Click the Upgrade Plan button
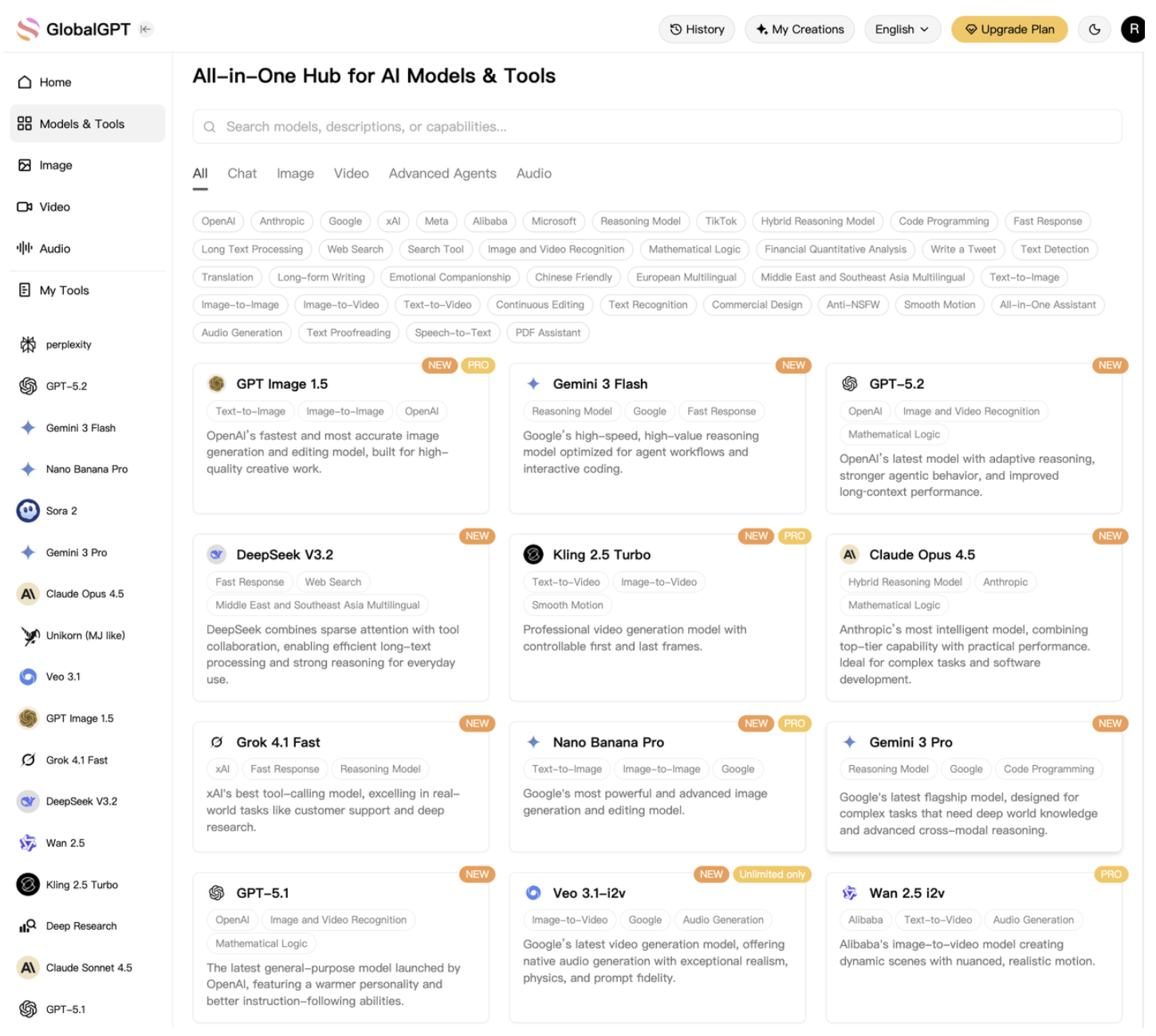The width and height of the screenshot is (1156, 1036). point(1009,29)
